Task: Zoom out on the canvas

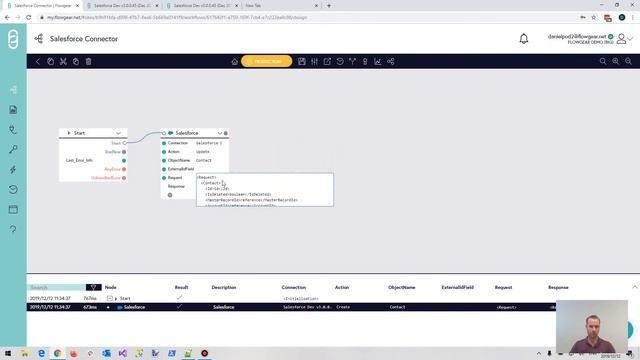Action: point(628,62)
